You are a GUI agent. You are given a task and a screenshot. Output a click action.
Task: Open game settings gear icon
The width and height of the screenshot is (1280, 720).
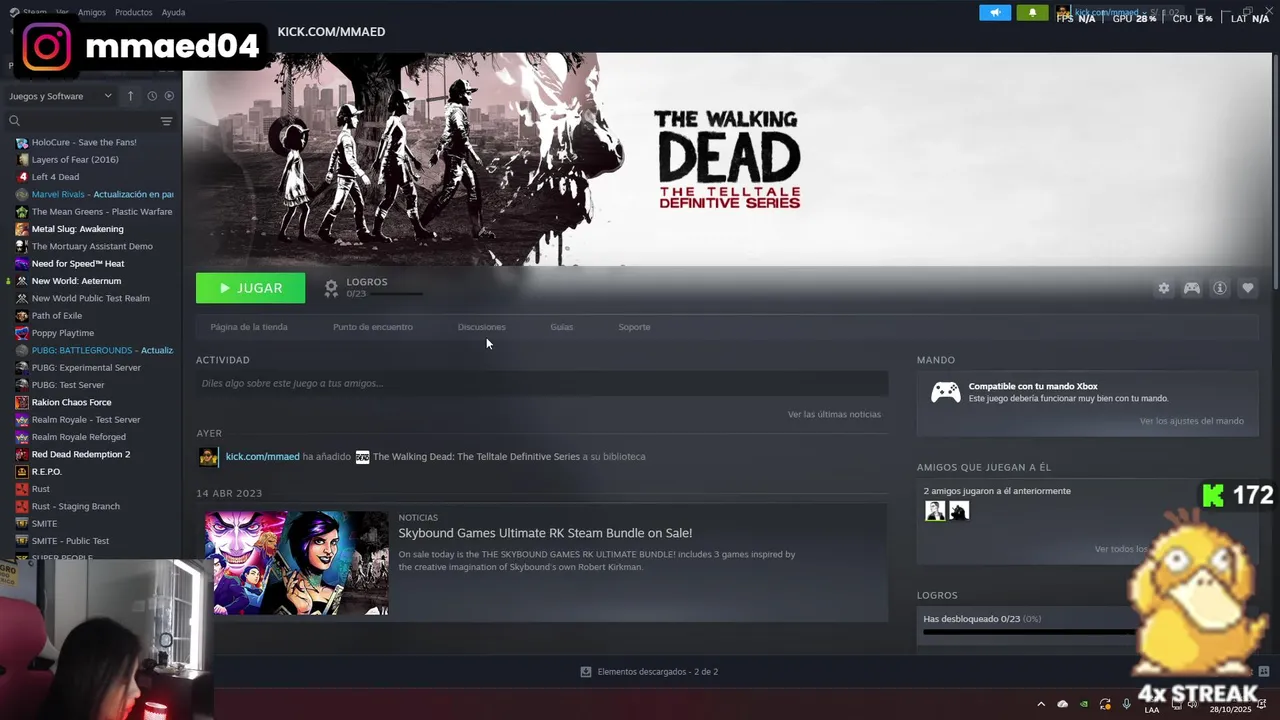(1164, 288)
